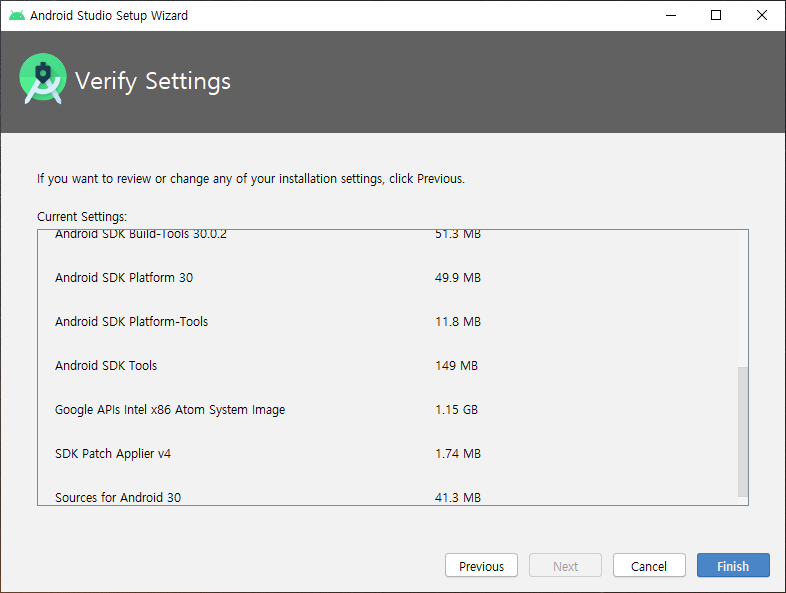Click the Android head icon in title bar
Screen dimensions: 786x593
(x=17, y=16)
